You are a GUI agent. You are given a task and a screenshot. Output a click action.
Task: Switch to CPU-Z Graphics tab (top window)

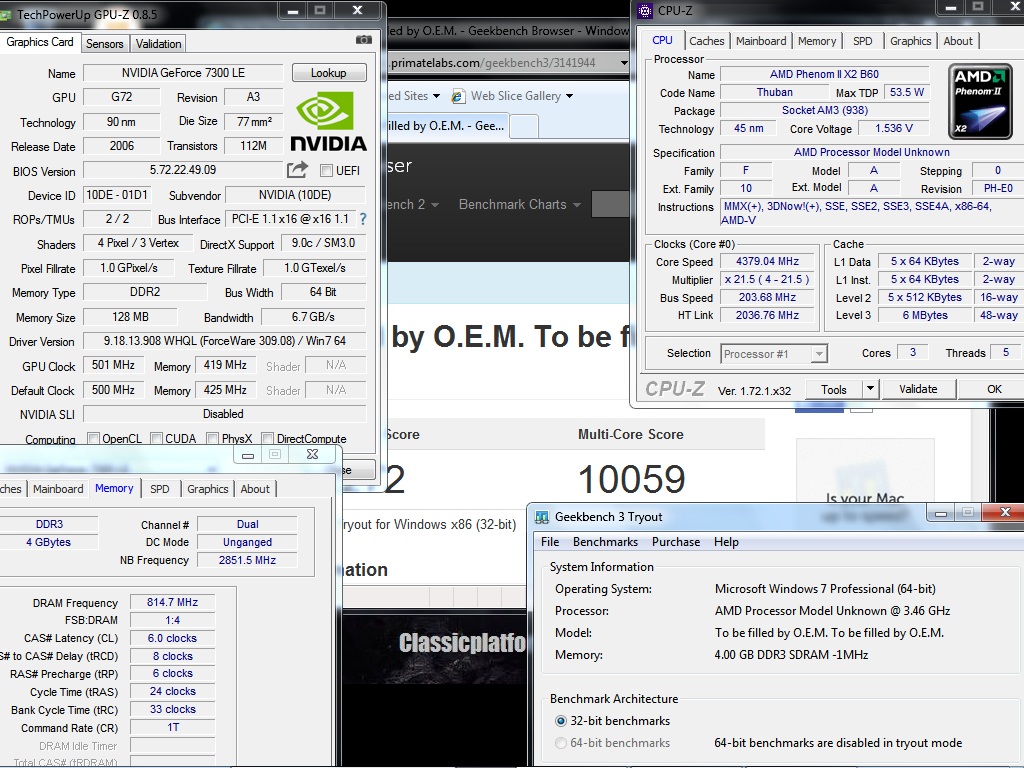tap(910, 40)
